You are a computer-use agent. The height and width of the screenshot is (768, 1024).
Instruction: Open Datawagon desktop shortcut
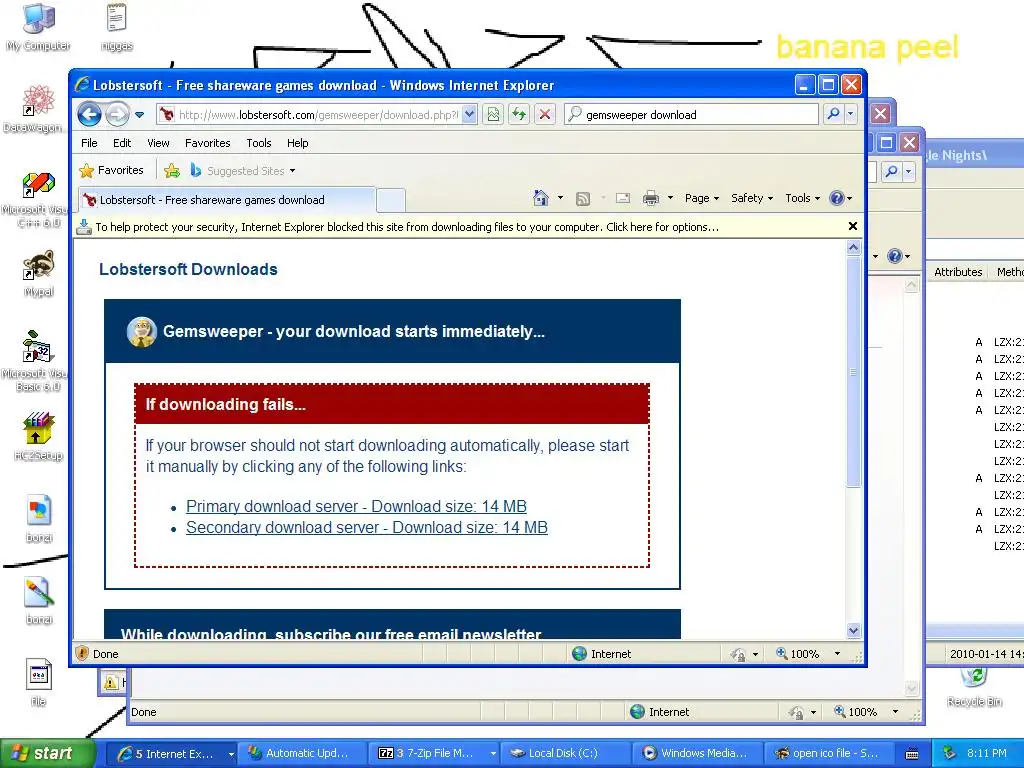[36, 109]
